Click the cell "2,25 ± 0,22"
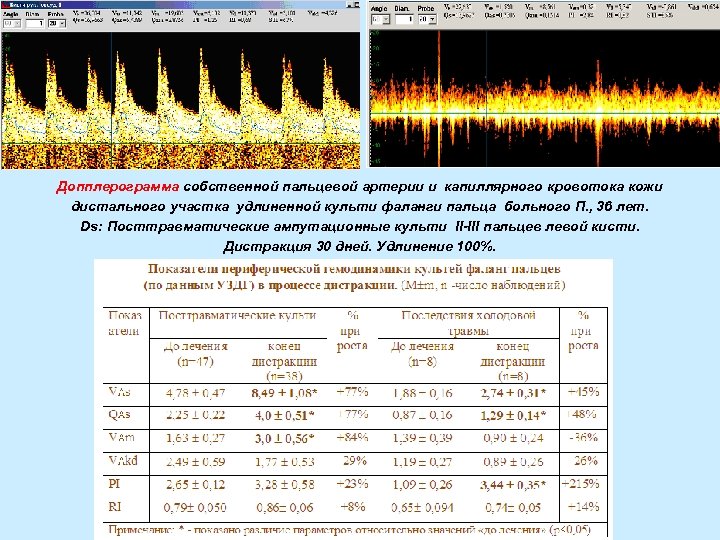Image resolution: width=720 pixels, height=540 pixels. [x=196, y=415]
